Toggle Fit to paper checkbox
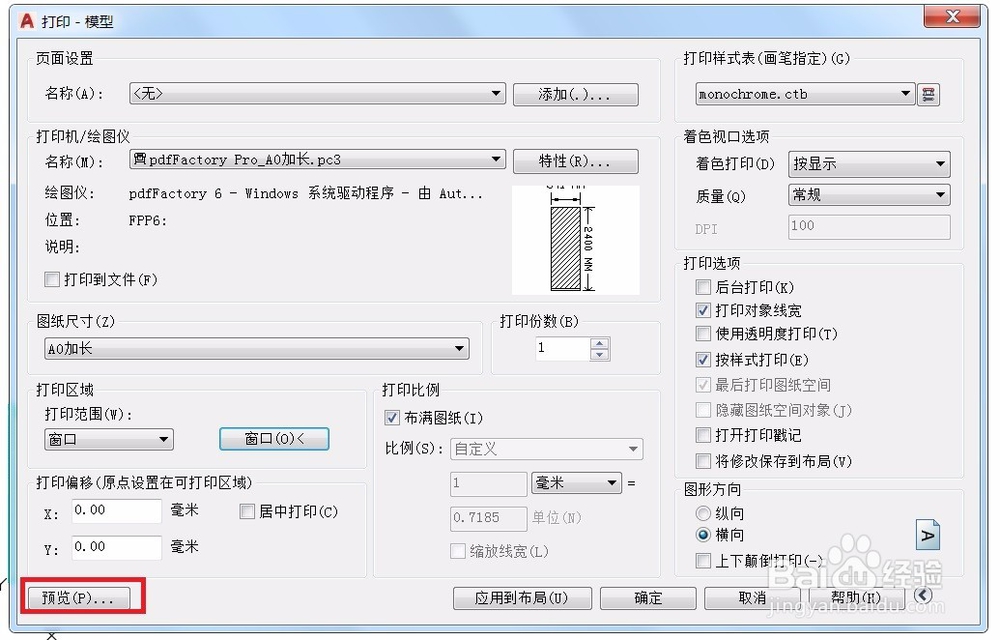 tap(392, 418)
